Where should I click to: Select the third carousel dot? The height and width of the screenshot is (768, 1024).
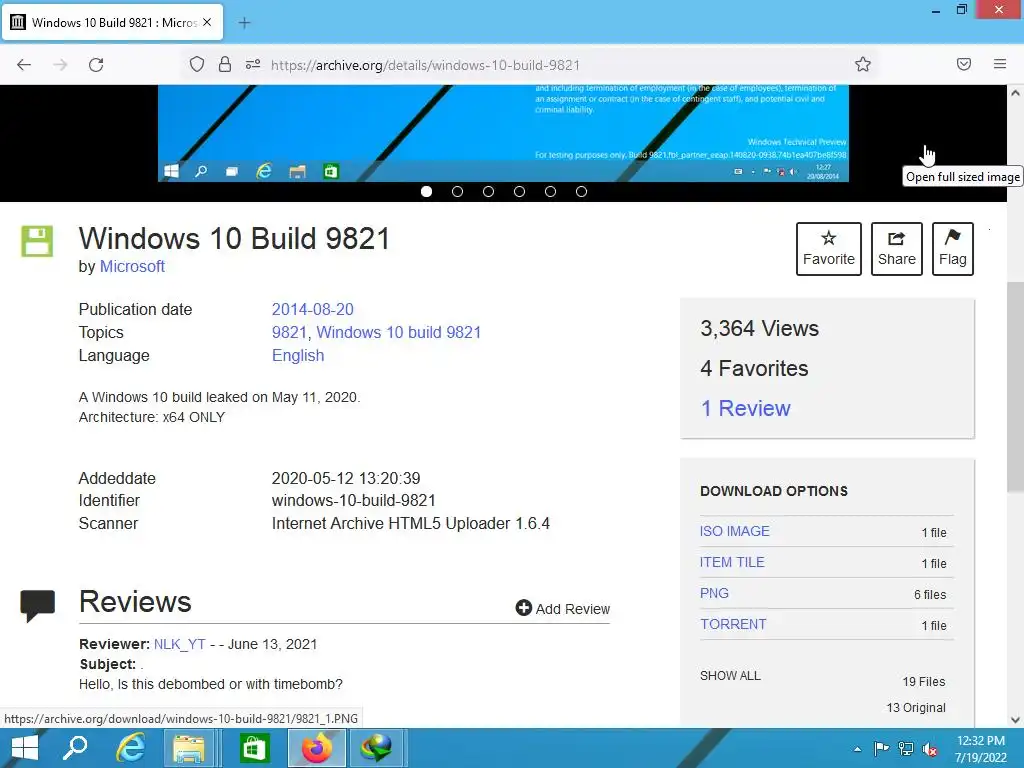coord(488,191)
